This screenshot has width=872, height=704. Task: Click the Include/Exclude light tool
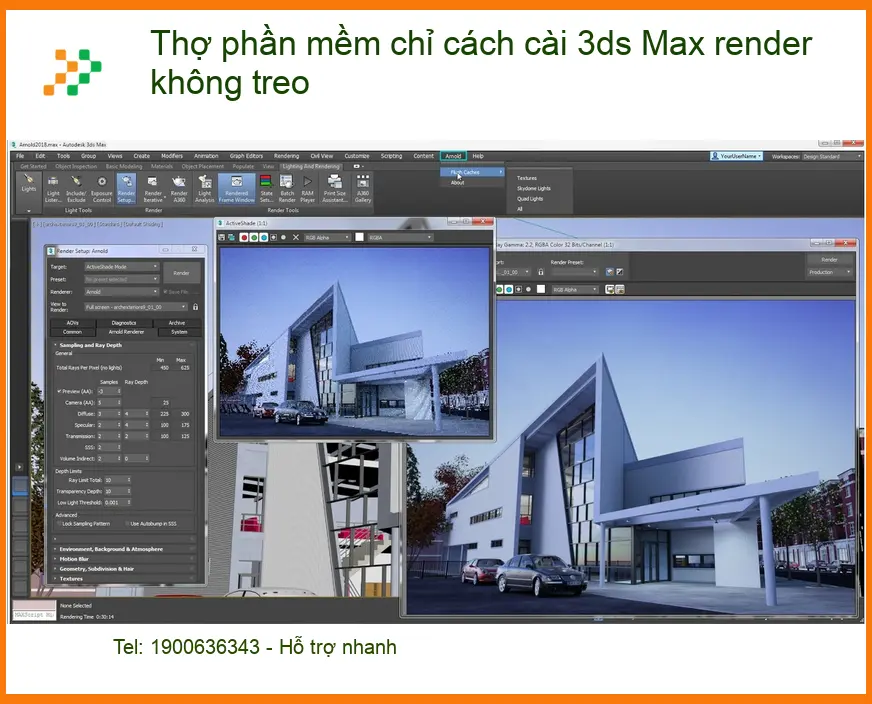pyautogui.click(x=76, y=189)
